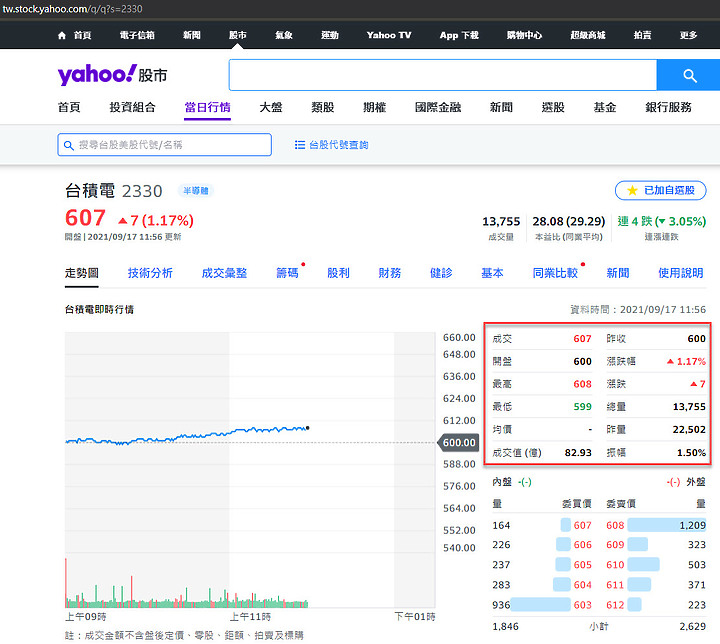Switch to the 基本 tab
This screenshot has width=720, height=644.
pos(492,273)
